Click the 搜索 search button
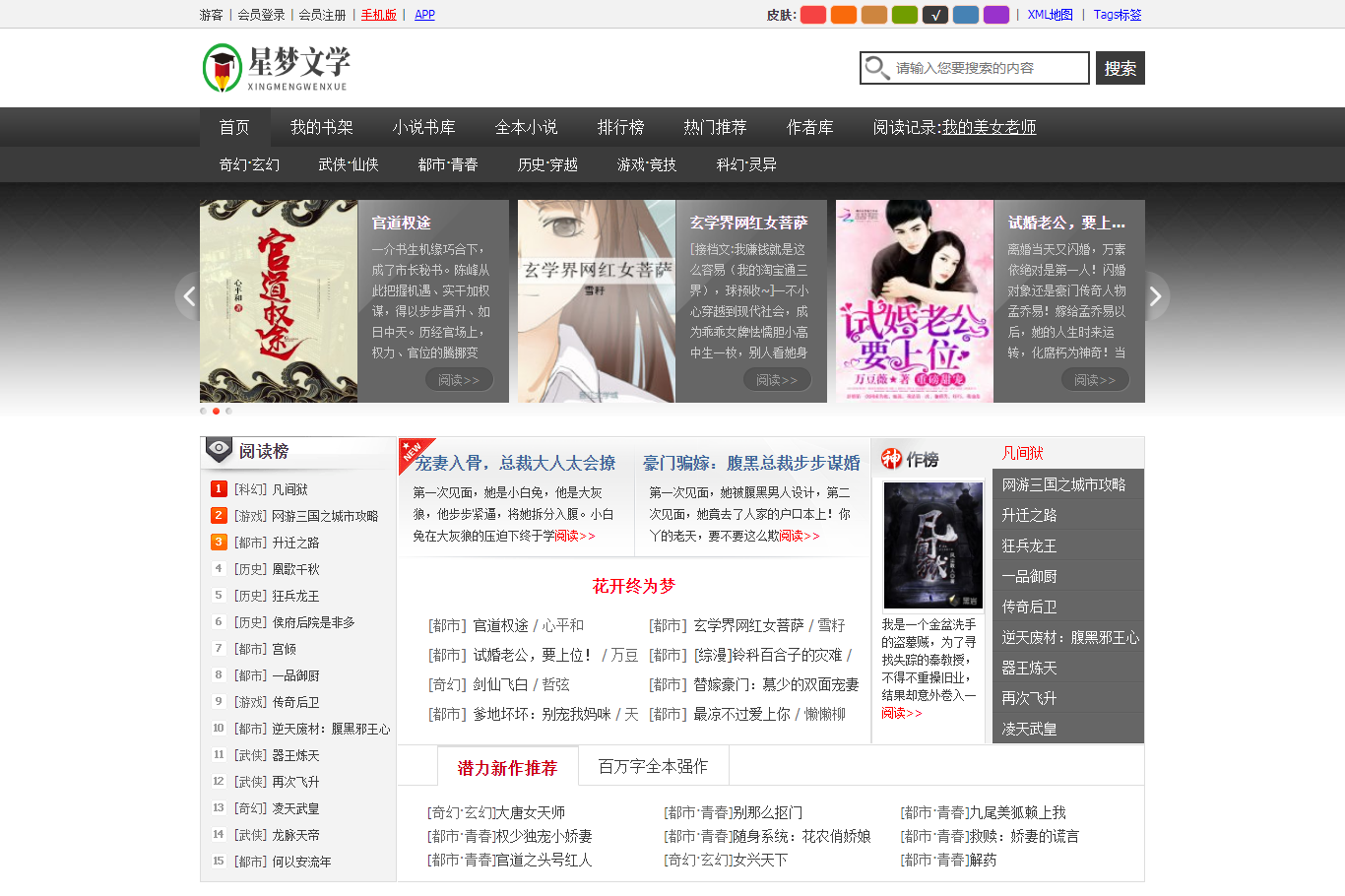 click(x=1121, y=68)
